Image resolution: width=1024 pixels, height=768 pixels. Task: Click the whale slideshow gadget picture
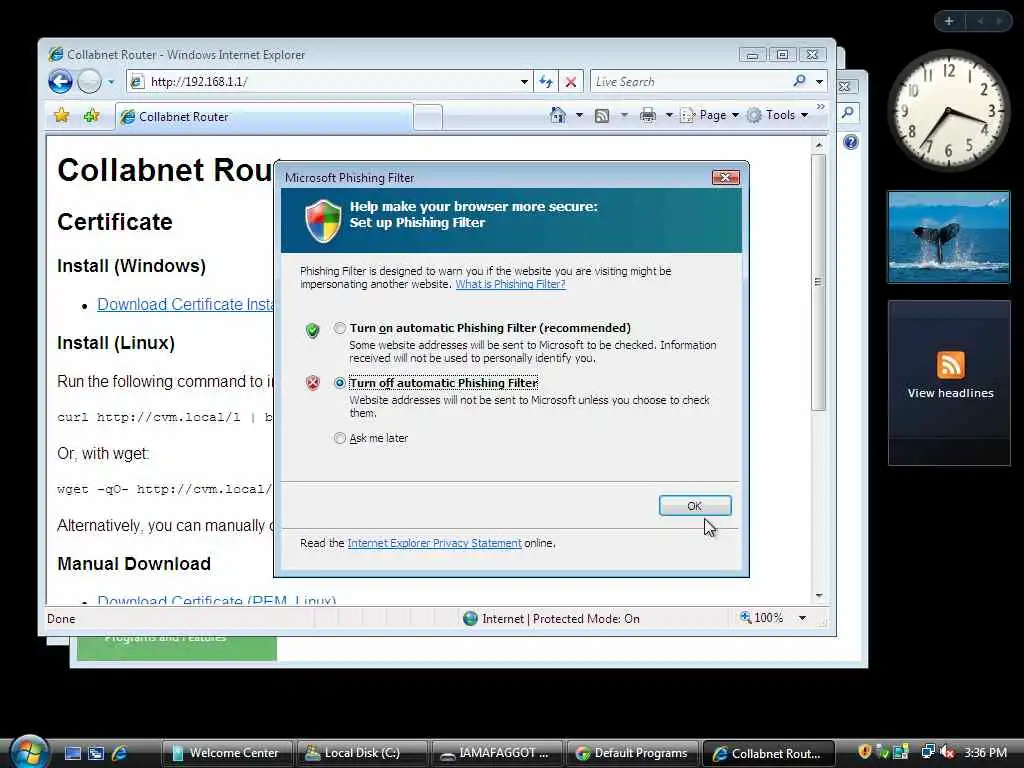point(948,237)
